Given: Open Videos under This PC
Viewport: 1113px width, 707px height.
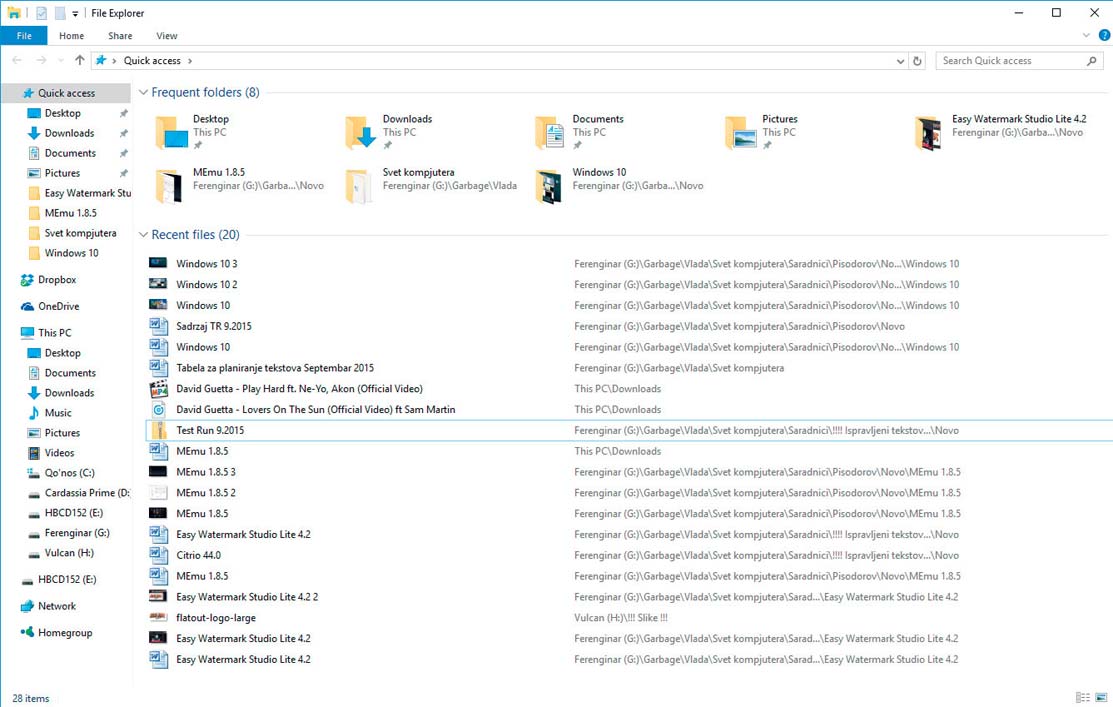Looking at the screenshot, I should click(x=59, y=452).
